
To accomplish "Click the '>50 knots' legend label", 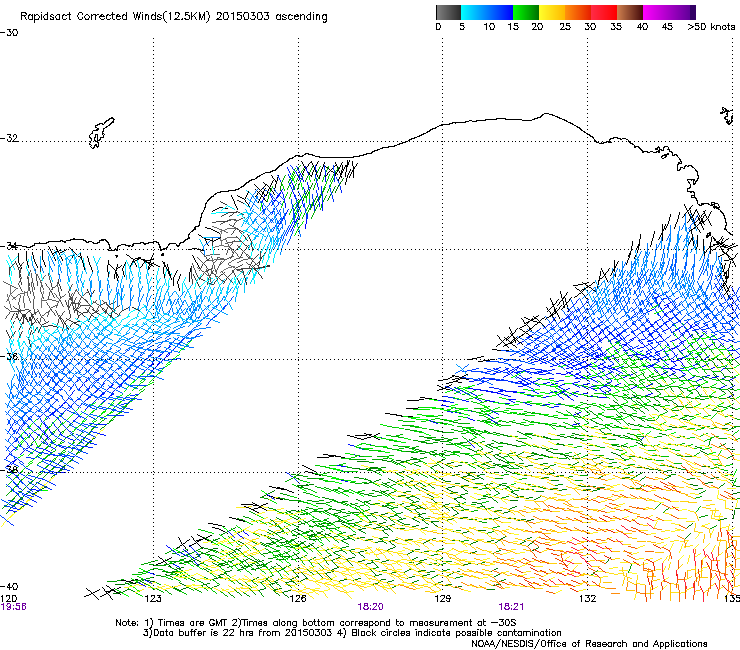I will point(711,27).
